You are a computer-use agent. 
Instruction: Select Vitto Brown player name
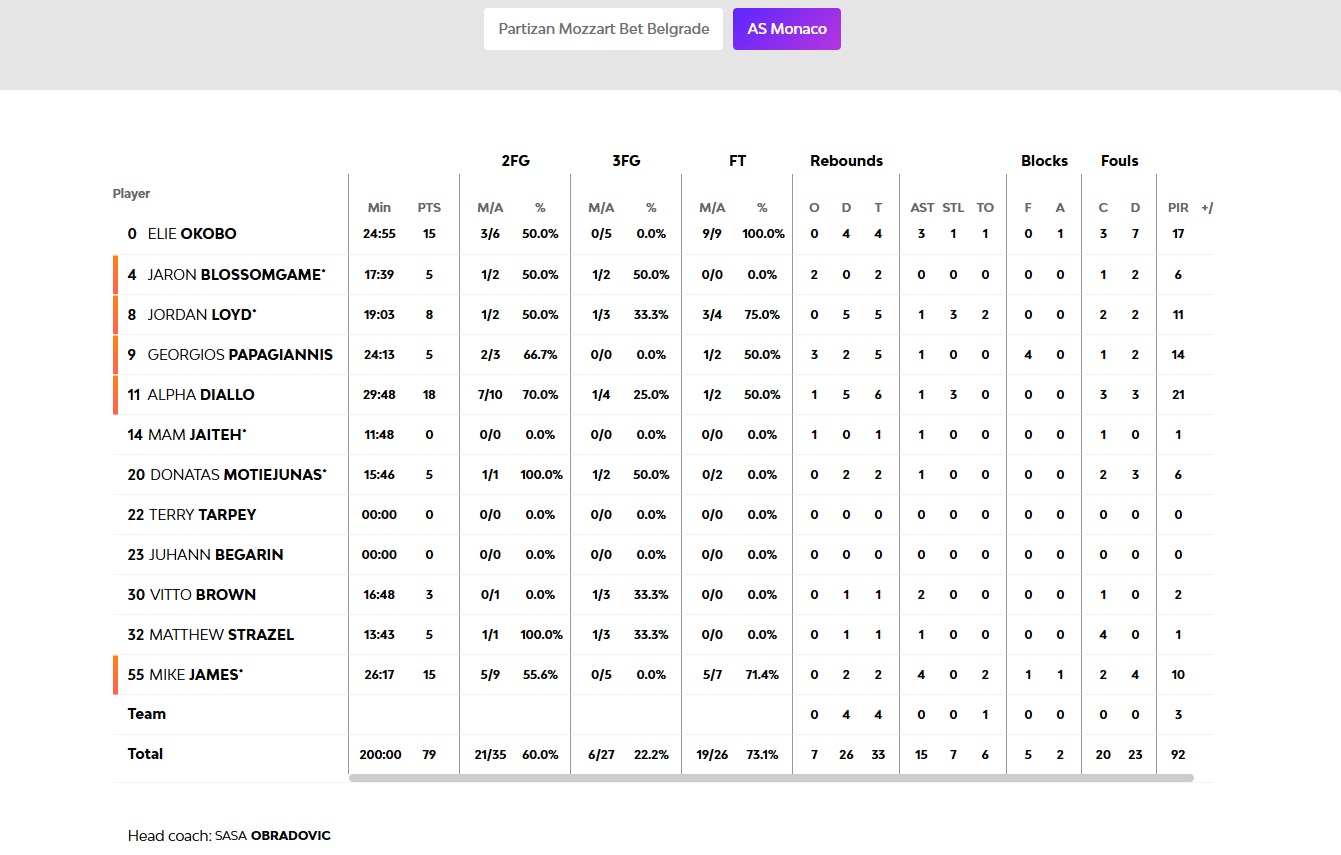[x=202, y=594]
